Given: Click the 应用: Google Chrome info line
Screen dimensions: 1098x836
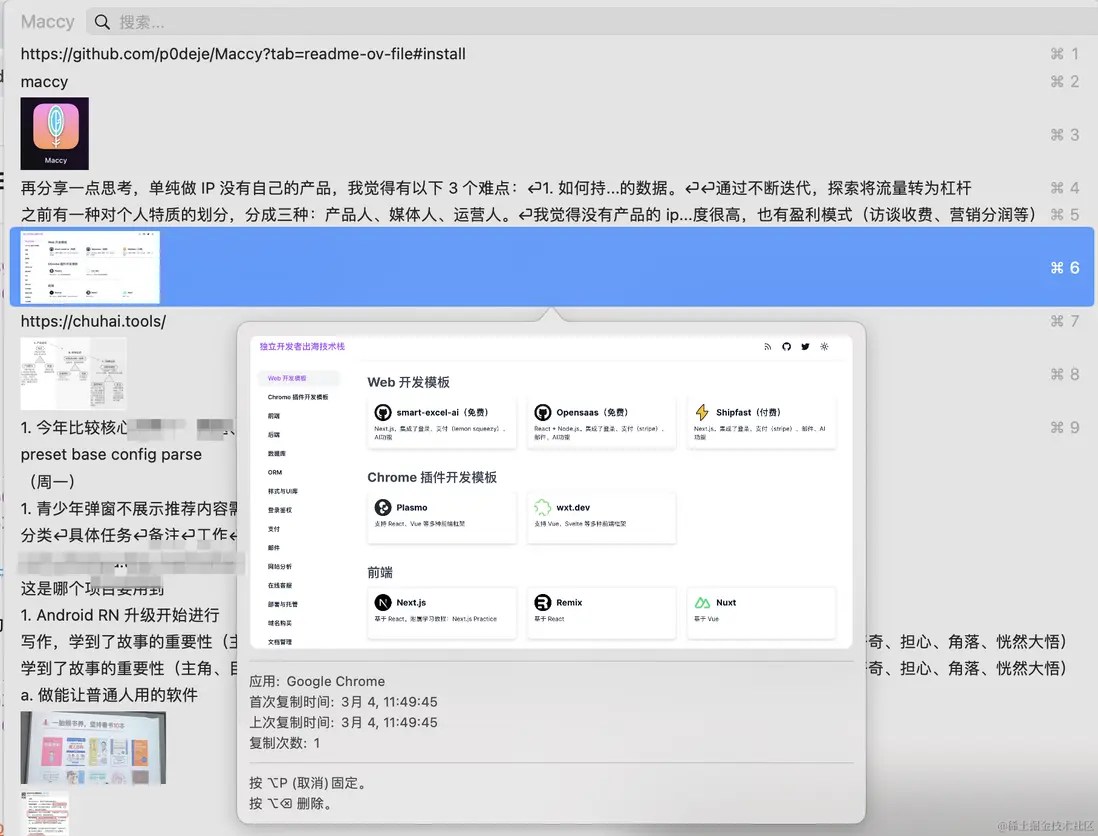Looking at the screenshot, I should tap(317, 681).
